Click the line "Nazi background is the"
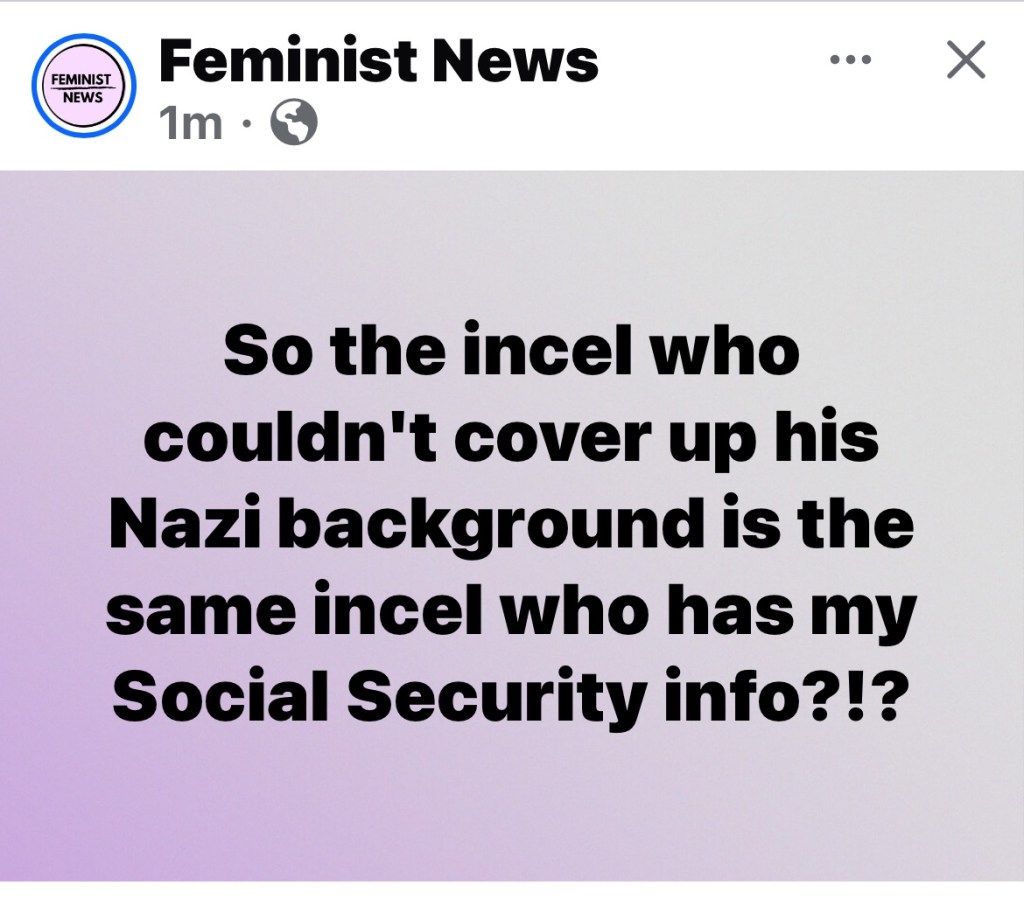The width and height of the screenshot is (1024, 899). coord(511,524)
